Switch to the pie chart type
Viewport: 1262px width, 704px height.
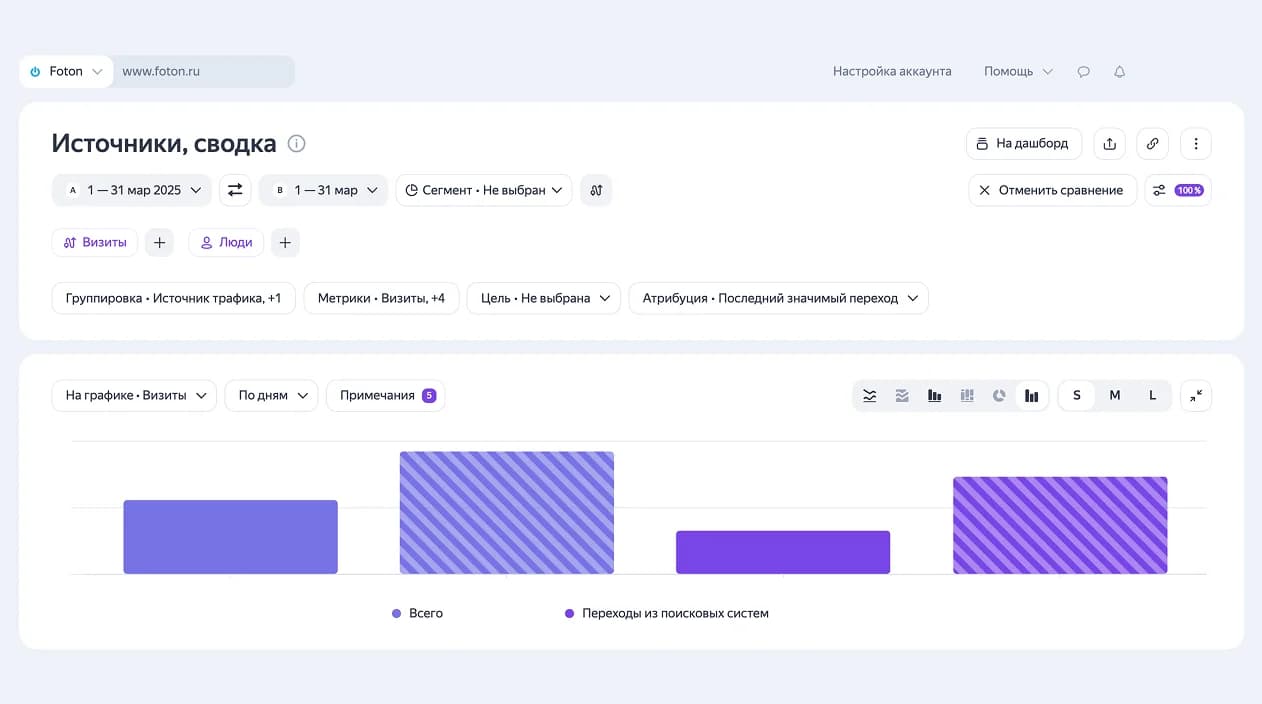999,395
